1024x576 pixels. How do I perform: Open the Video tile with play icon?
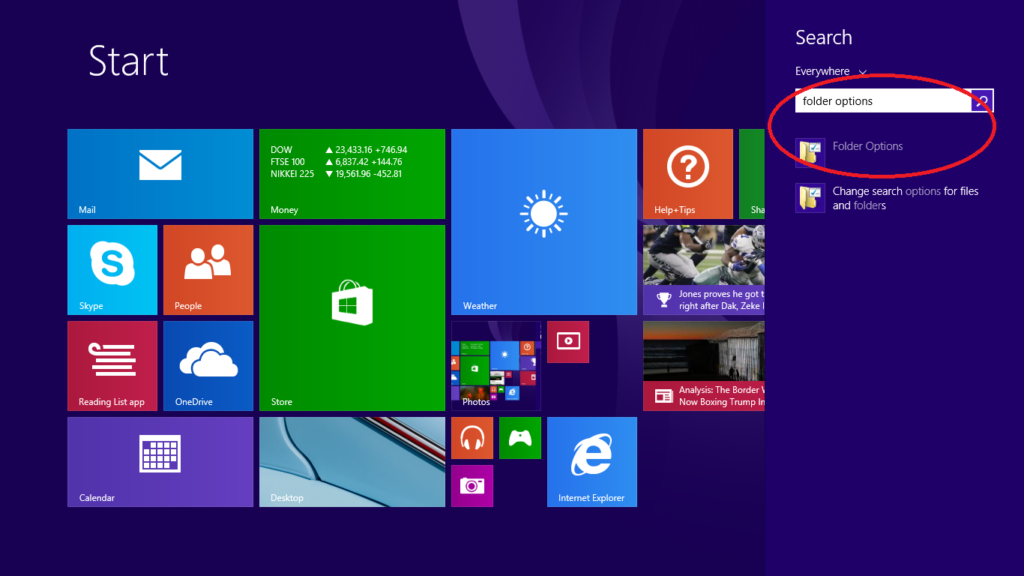568,342
